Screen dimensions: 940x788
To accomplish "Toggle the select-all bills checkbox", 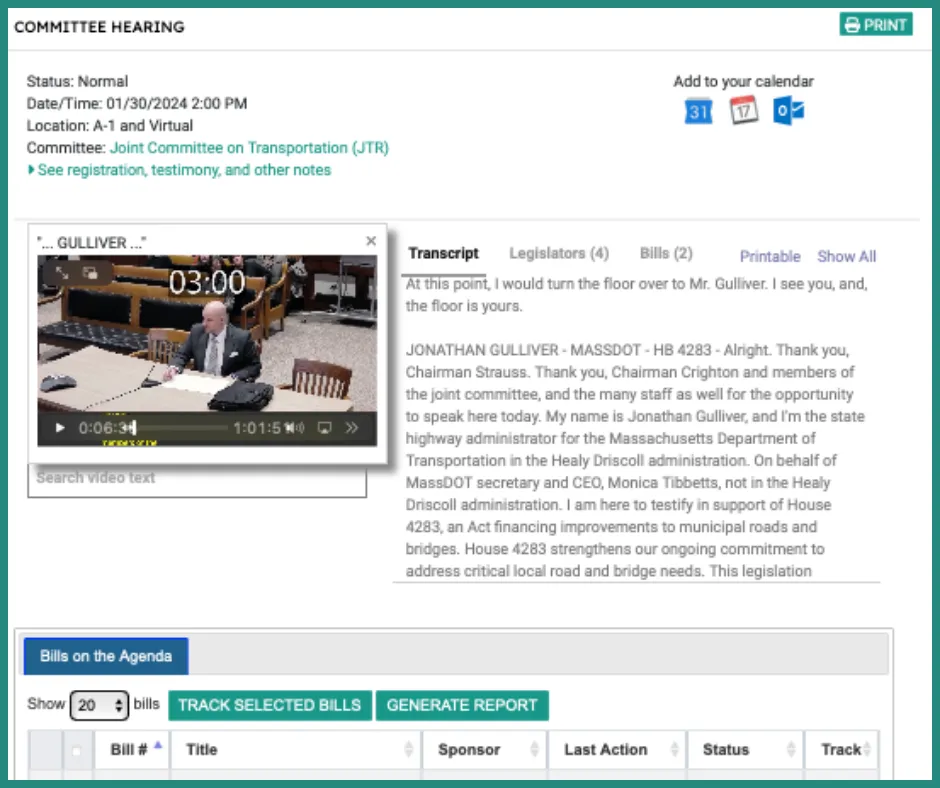I will click(x=77, y=750).
